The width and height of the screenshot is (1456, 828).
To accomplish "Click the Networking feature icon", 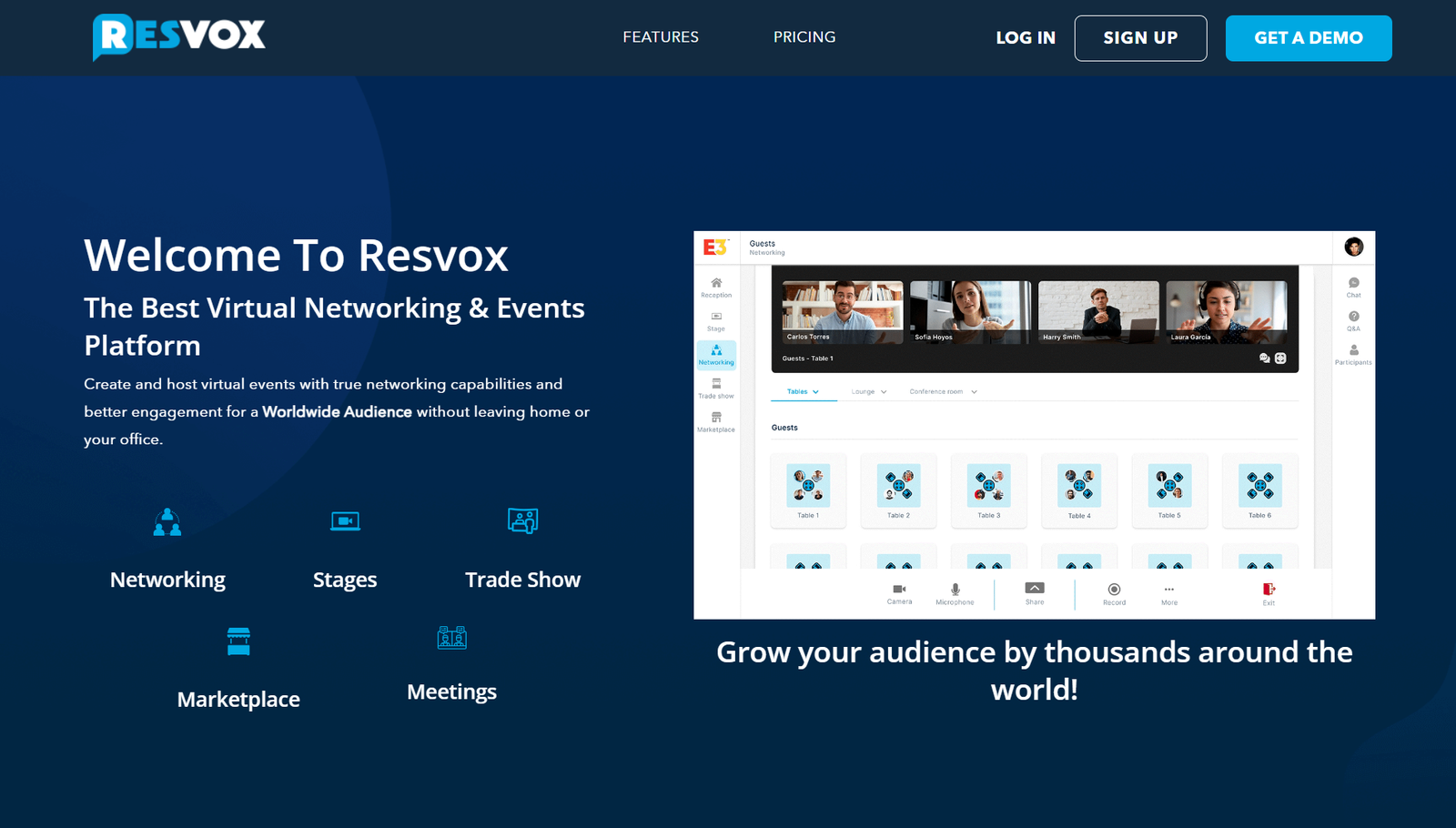I will tap(167, 522).
